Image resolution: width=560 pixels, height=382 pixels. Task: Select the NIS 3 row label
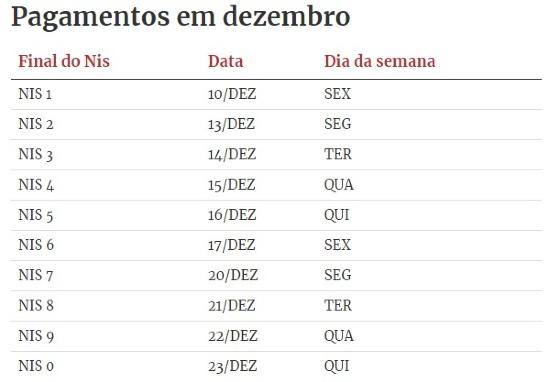(x=36, y=155)
